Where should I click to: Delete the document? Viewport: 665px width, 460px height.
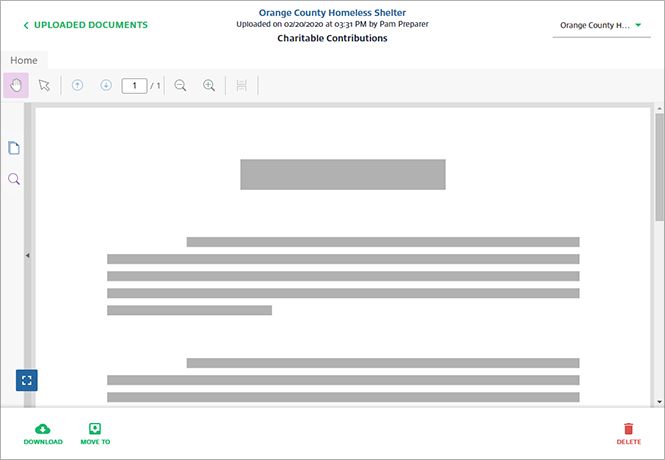[x=629, y=434]
